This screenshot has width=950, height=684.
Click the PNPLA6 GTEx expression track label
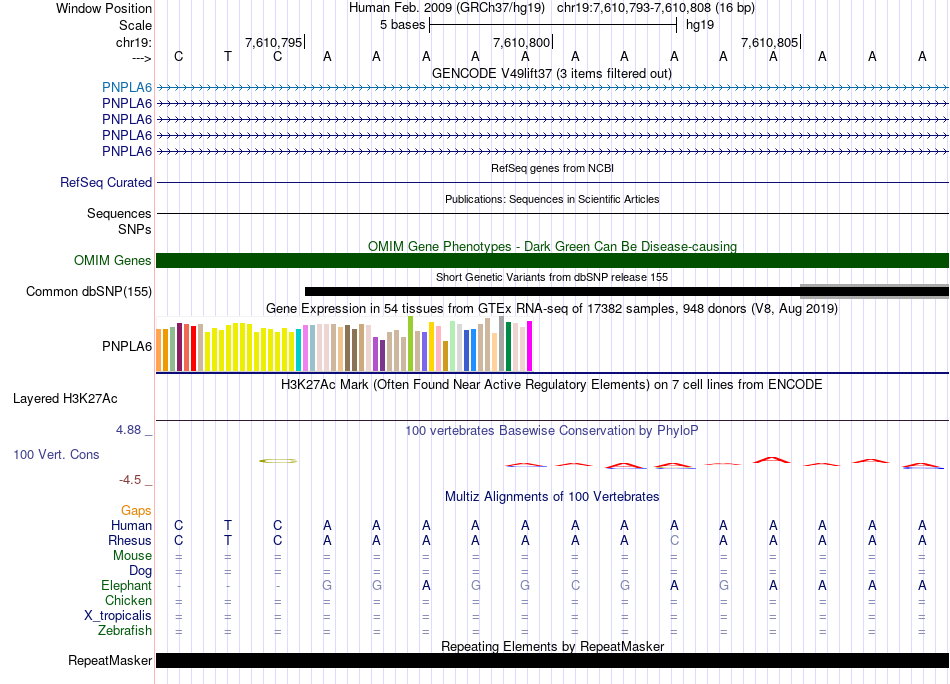[126, 347]
